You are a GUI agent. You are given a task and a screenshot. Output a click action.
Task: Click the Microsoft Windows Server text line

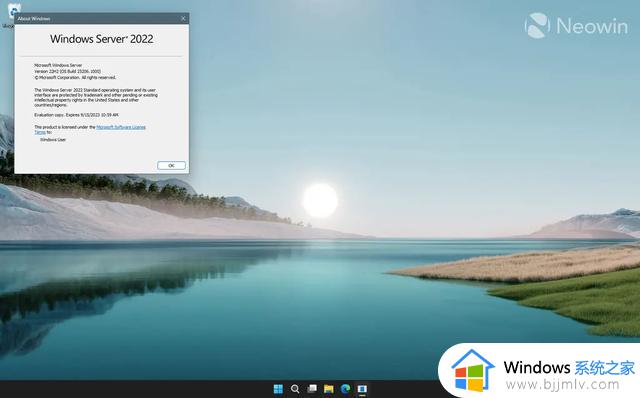point(58,65)
